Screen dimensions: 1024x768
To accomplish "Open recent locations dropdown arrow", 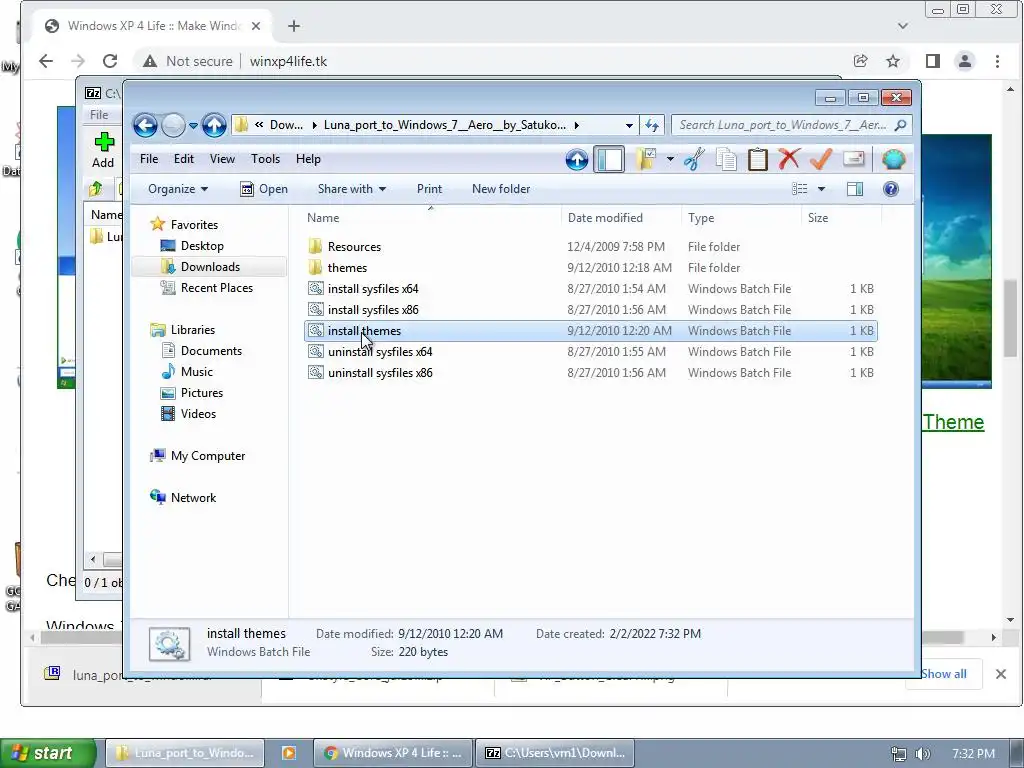I will click(x=193, y=125).
